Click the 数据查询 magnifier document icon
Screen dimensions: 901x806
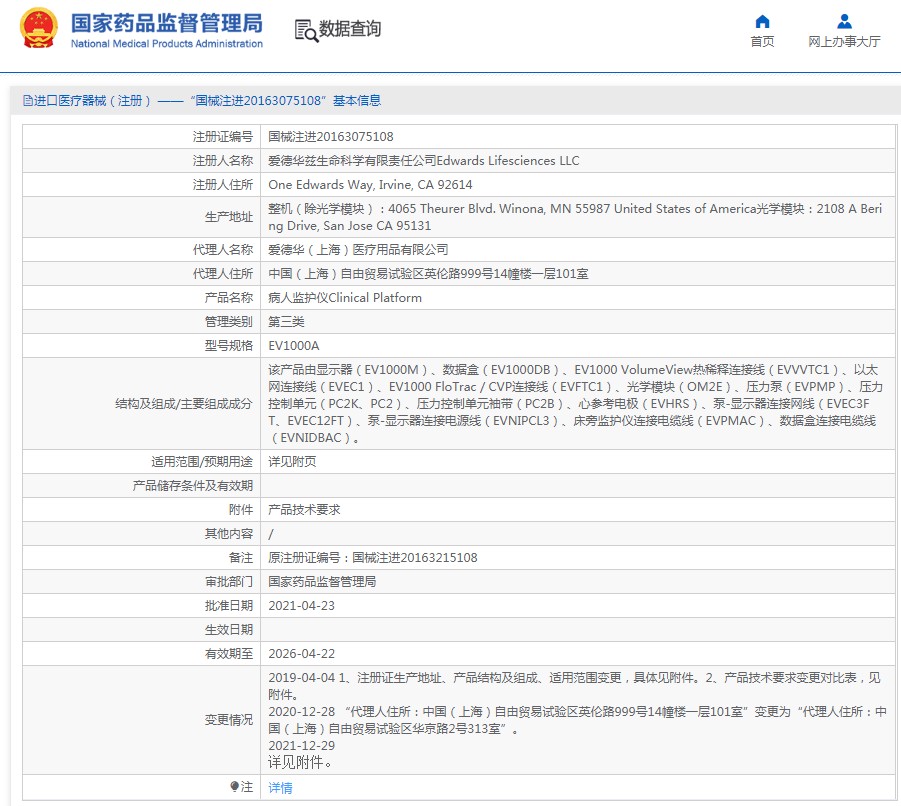[306, 30]
